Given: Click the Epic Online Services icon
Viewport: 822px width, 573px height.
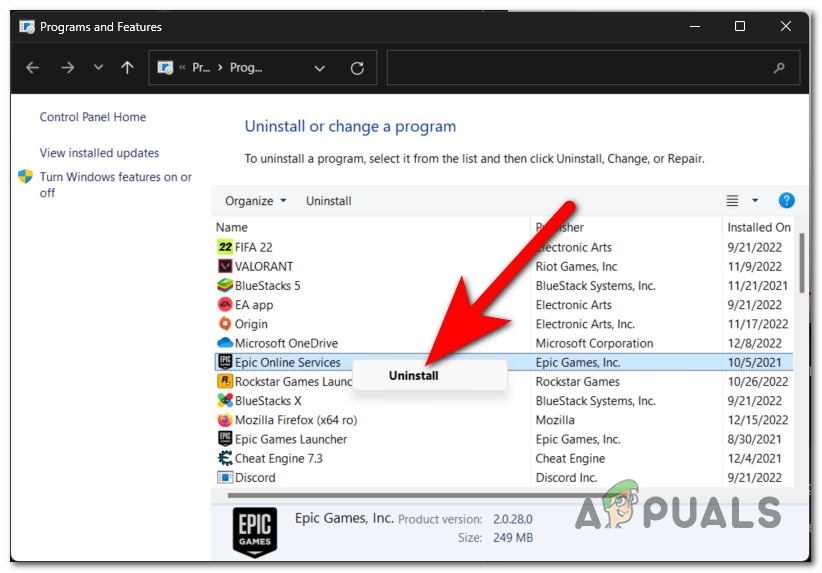Looking at the screenshot, I should [x=225, y=362].
